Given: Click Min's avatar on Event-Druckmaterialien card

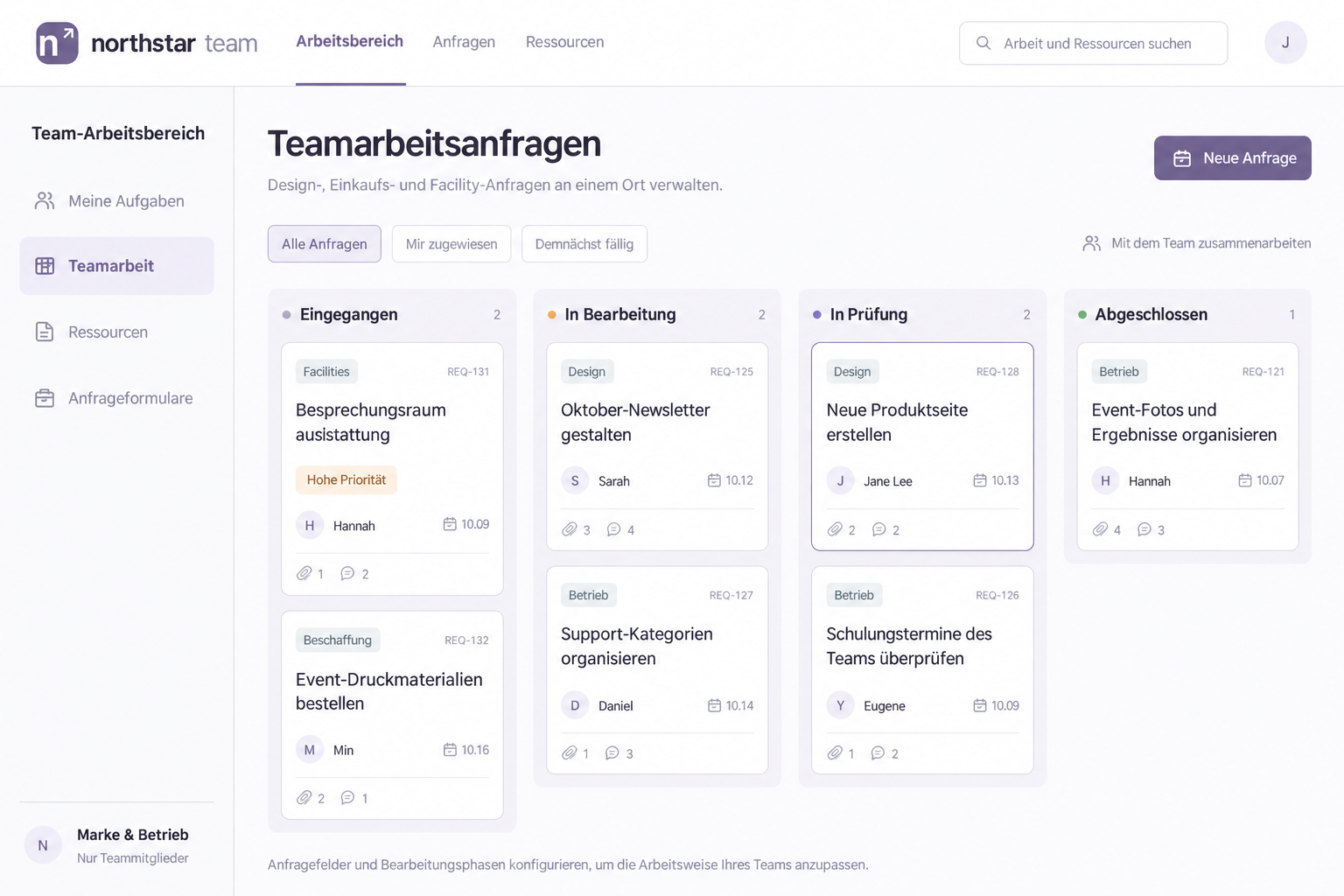Looking at the screenshot, I should [310, 750].
